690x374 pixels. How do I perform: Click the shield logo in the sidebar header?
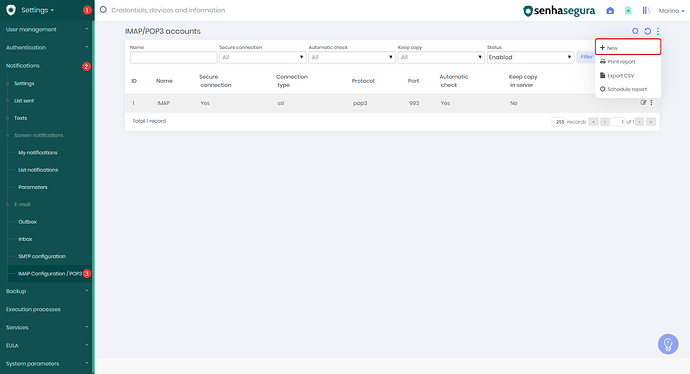coord(11,10)
